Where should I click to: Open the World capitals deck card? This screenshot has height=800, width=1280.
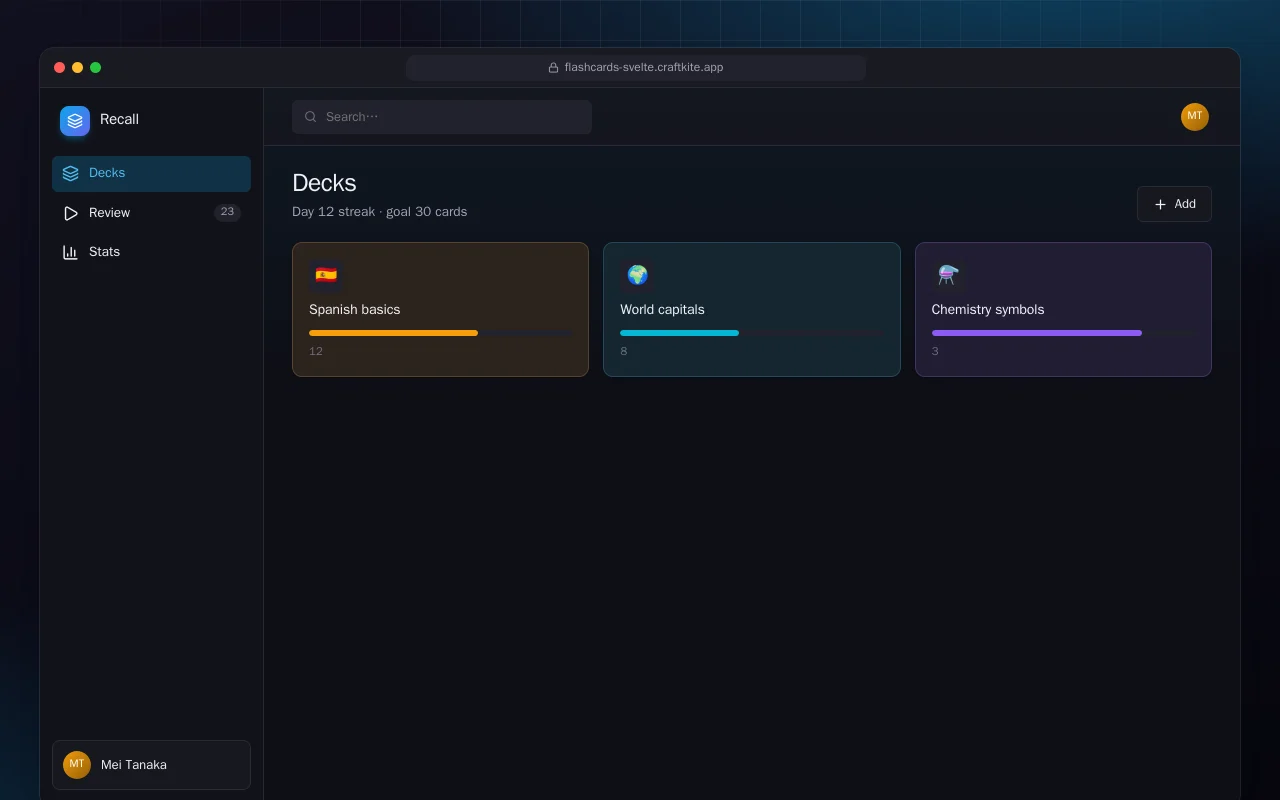(752, 309)
